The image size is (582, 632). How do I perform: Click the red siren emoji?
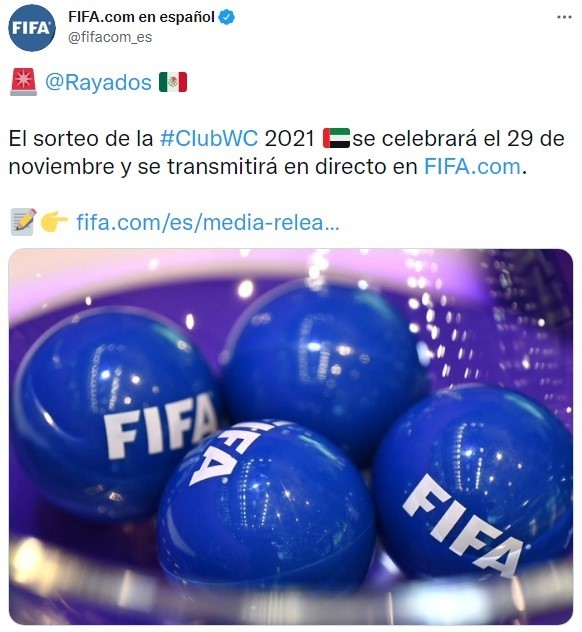tap(23, 82)
